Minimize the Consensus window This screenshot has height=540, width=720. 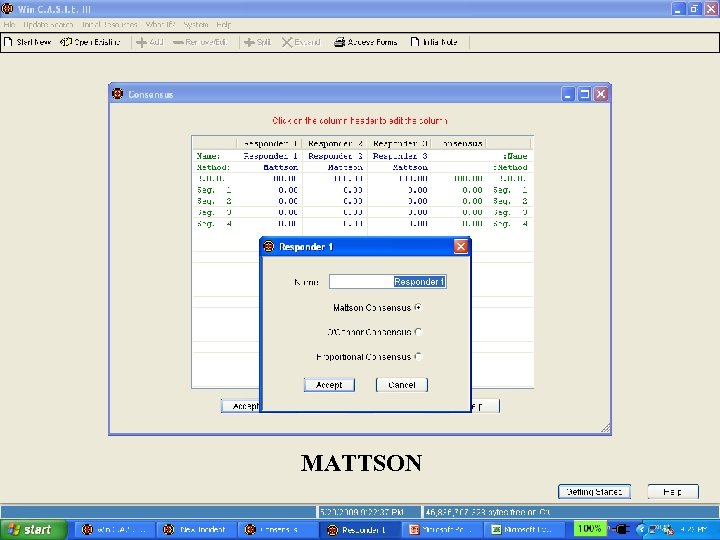pyautogui.click(x=568, y=94)
